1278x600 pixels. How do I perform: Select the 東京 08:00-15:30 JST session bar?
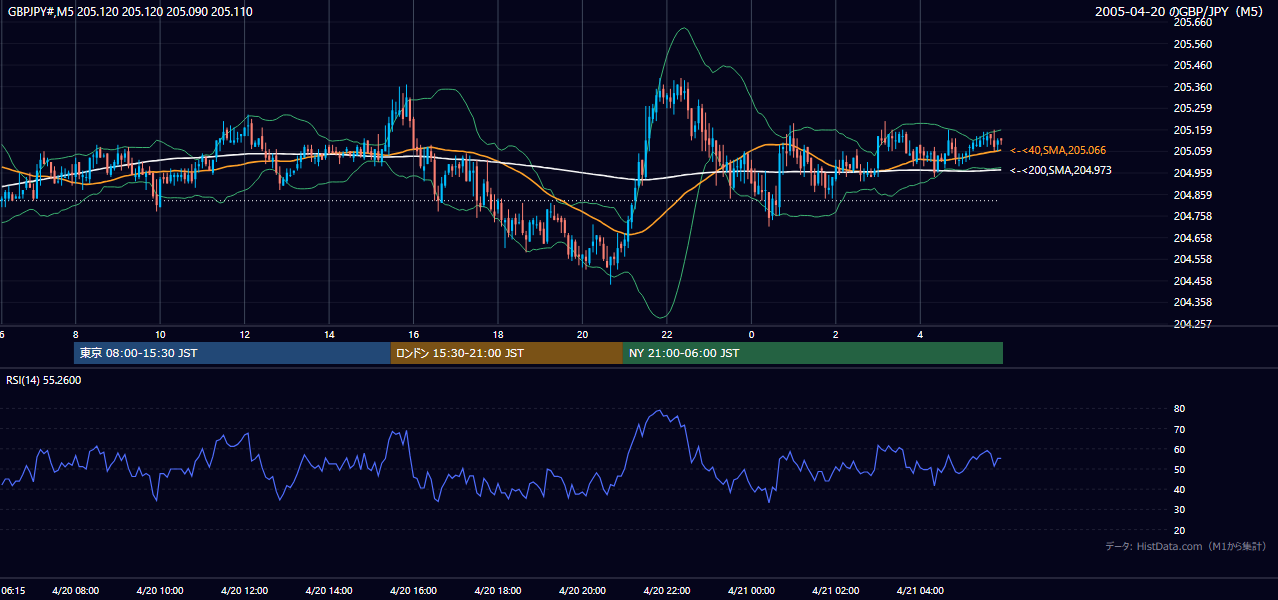(x=232, y=353)
